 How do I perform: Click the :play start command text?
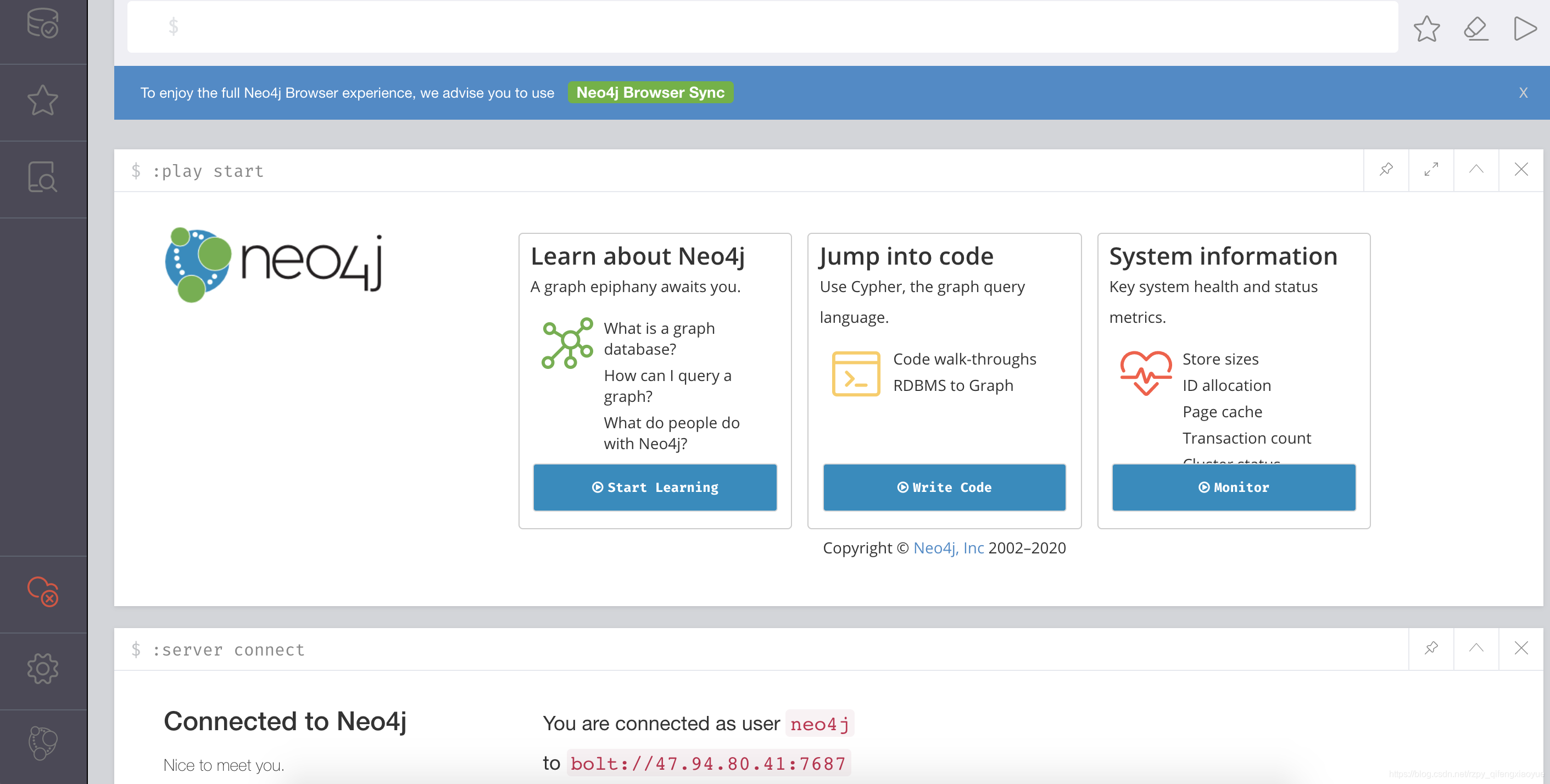pos(208,171)
